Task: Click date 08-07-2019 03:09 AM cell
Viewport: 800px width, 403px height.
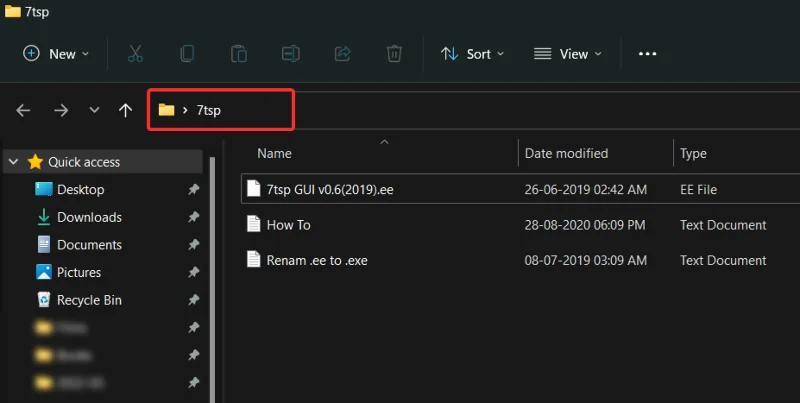Action: tap(586, 260)
